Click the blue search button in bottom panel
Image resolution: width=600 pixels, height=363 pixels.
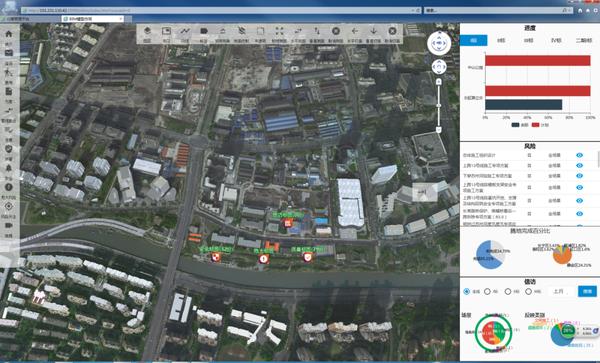[x=587, y=291]
